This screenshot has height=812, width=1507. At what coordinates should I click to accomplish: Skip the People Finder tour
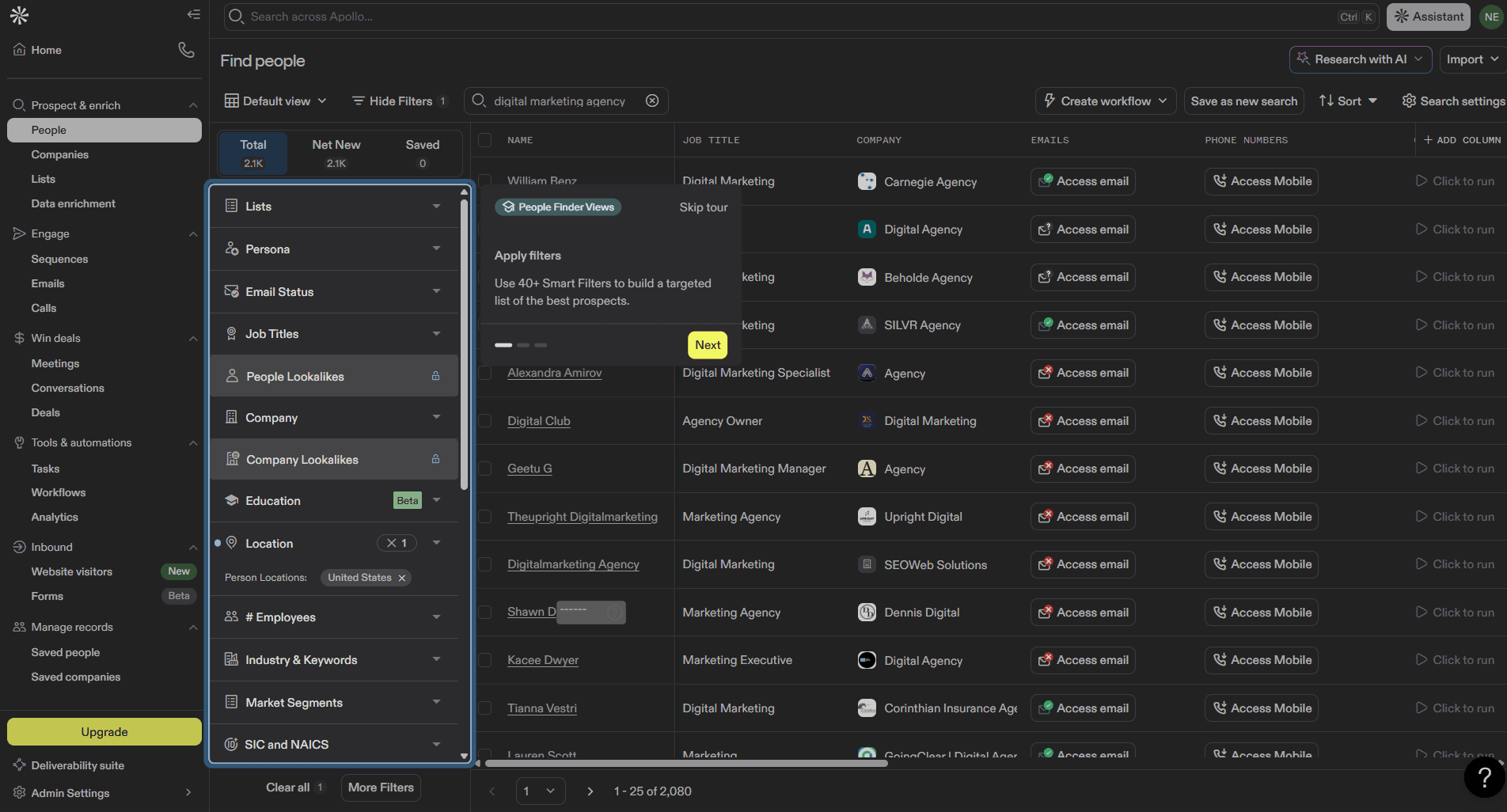pos(704,207)
